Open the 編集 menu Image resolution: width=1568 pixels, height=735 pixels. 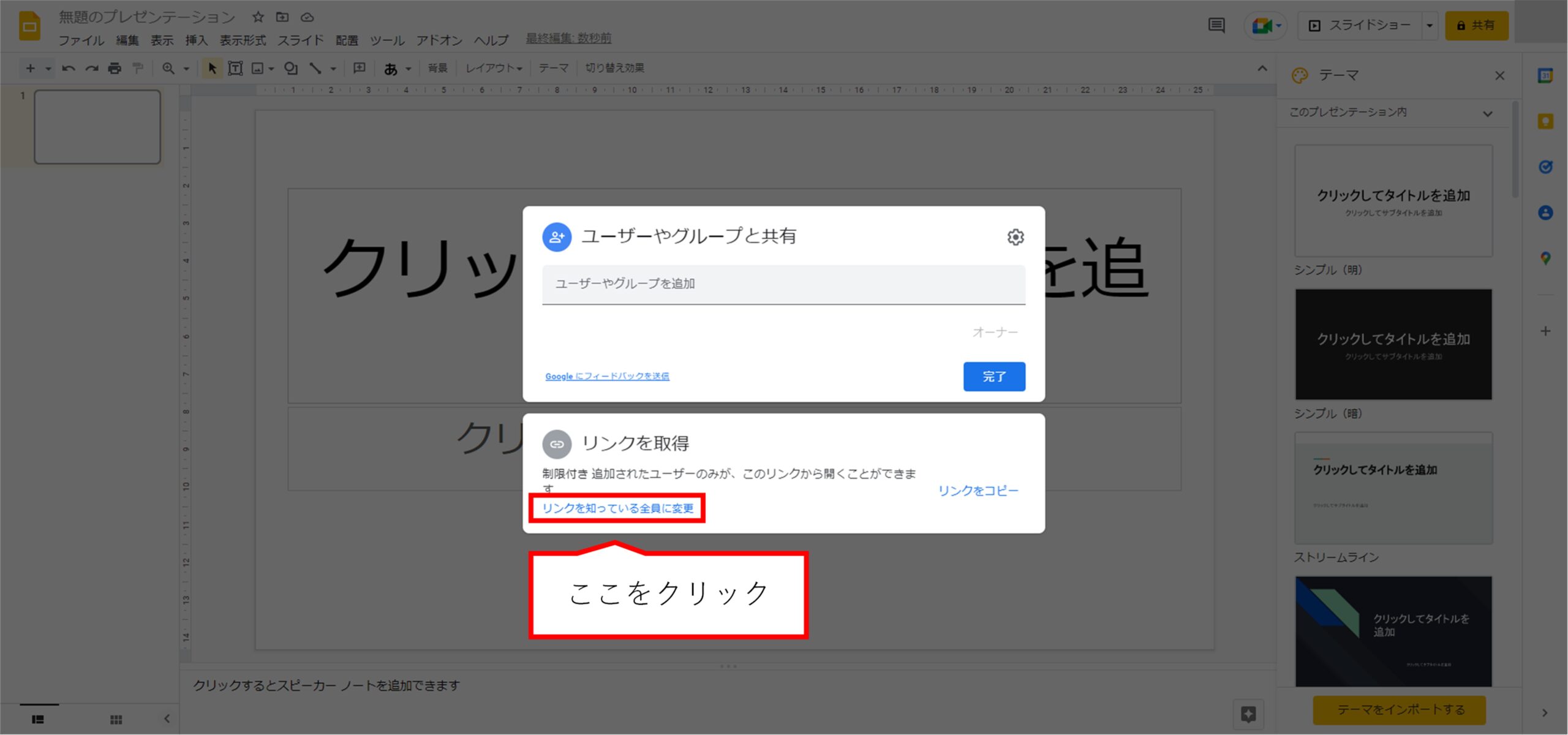pos(127,40)
